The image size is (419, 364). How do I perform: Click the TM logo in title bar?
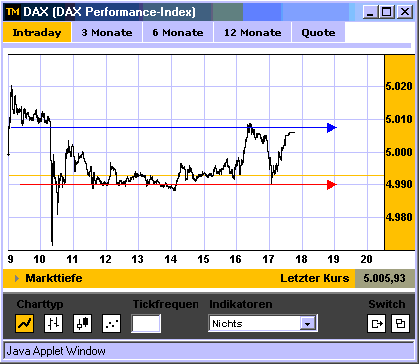(x=13, y=12)
